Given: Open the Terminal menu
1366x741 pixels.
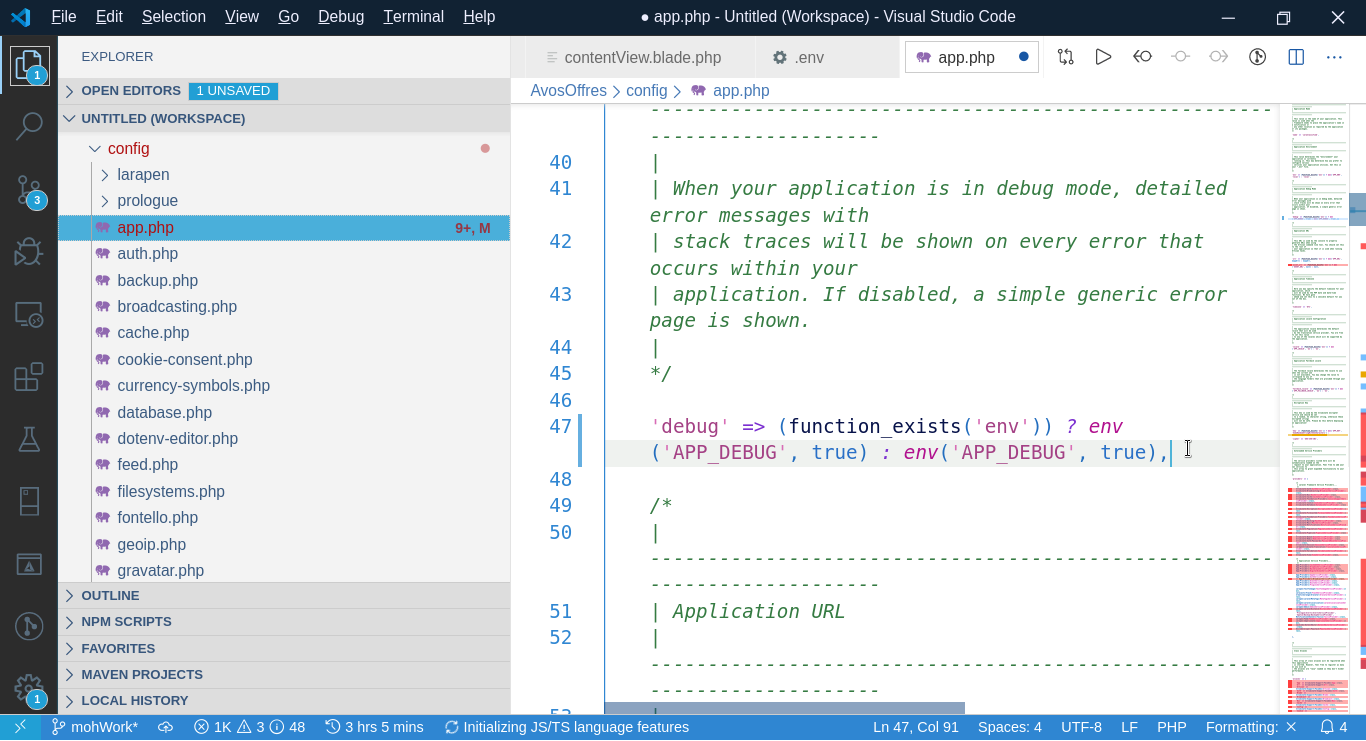Looking at the screenshot, I should click(x=414, y=17).
